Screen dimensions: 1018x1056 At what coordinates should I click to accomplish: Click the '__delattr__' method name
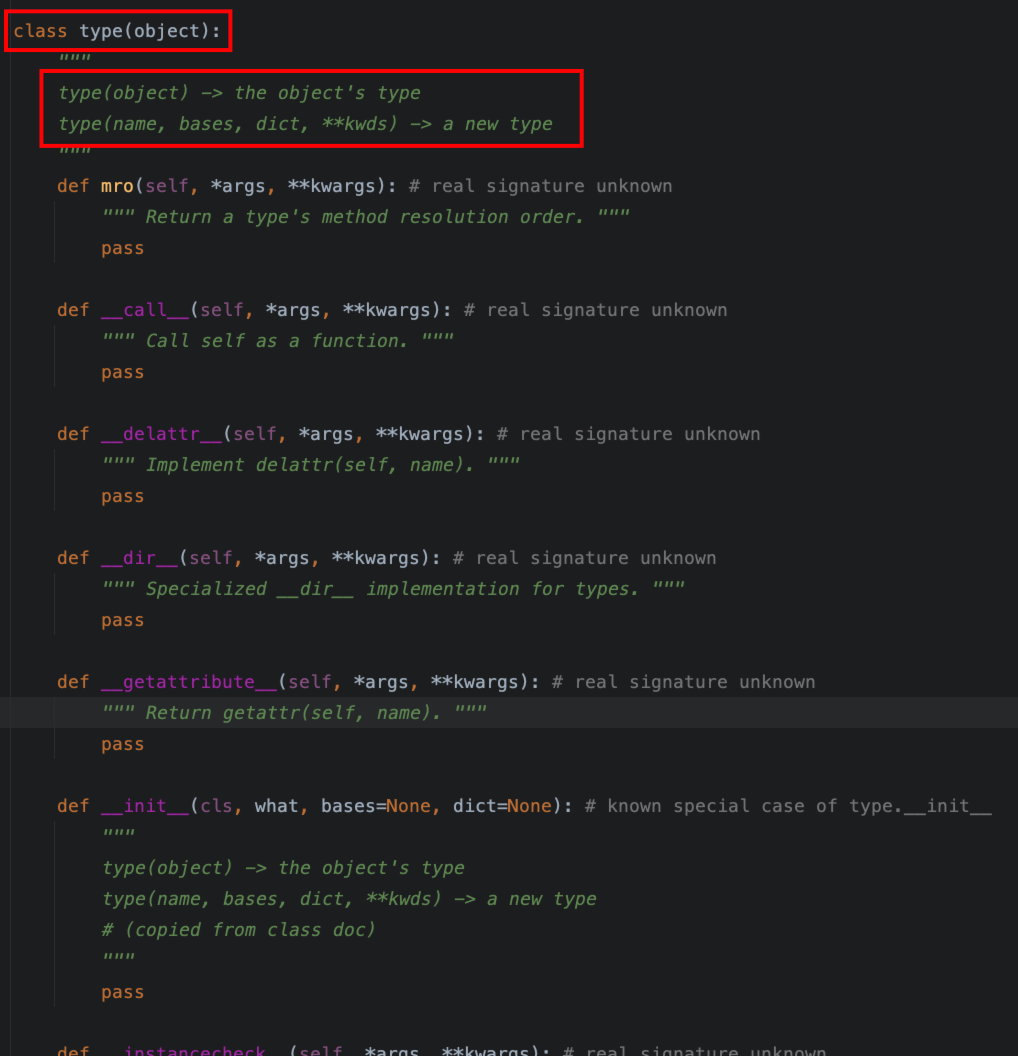pyautogui.click(x=162, y=434)
